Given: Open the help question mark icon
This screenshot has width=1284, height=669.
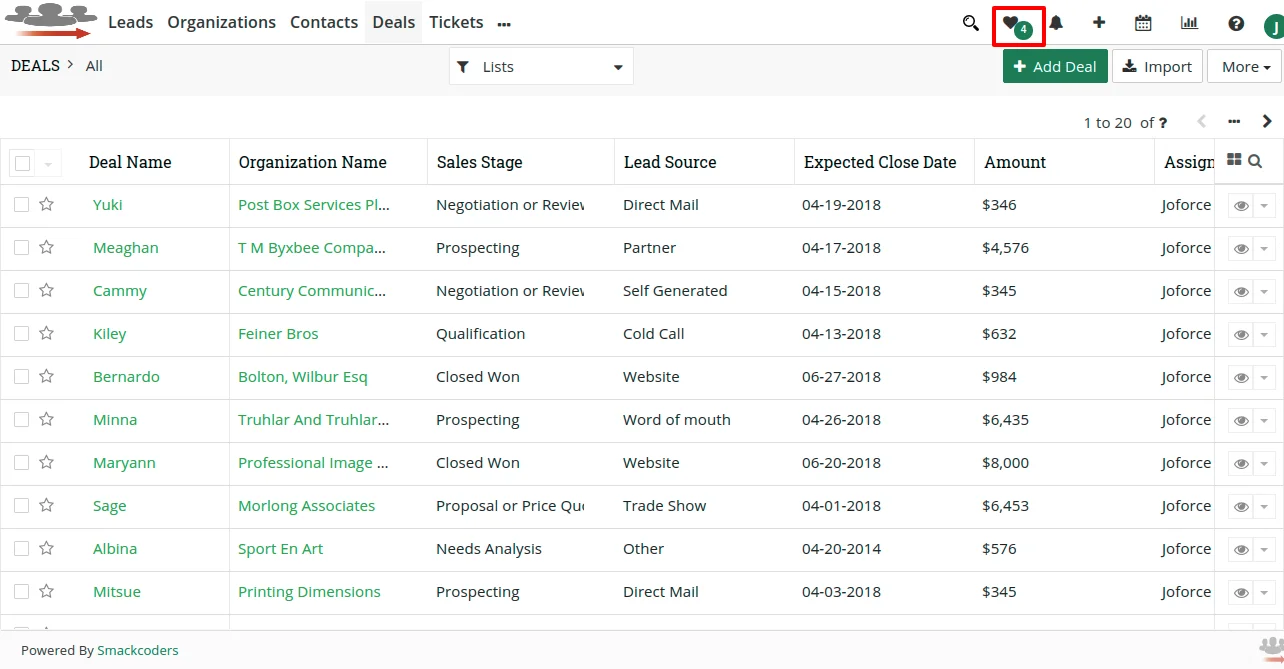Looking at the screenshot, I should (1236, 23).
